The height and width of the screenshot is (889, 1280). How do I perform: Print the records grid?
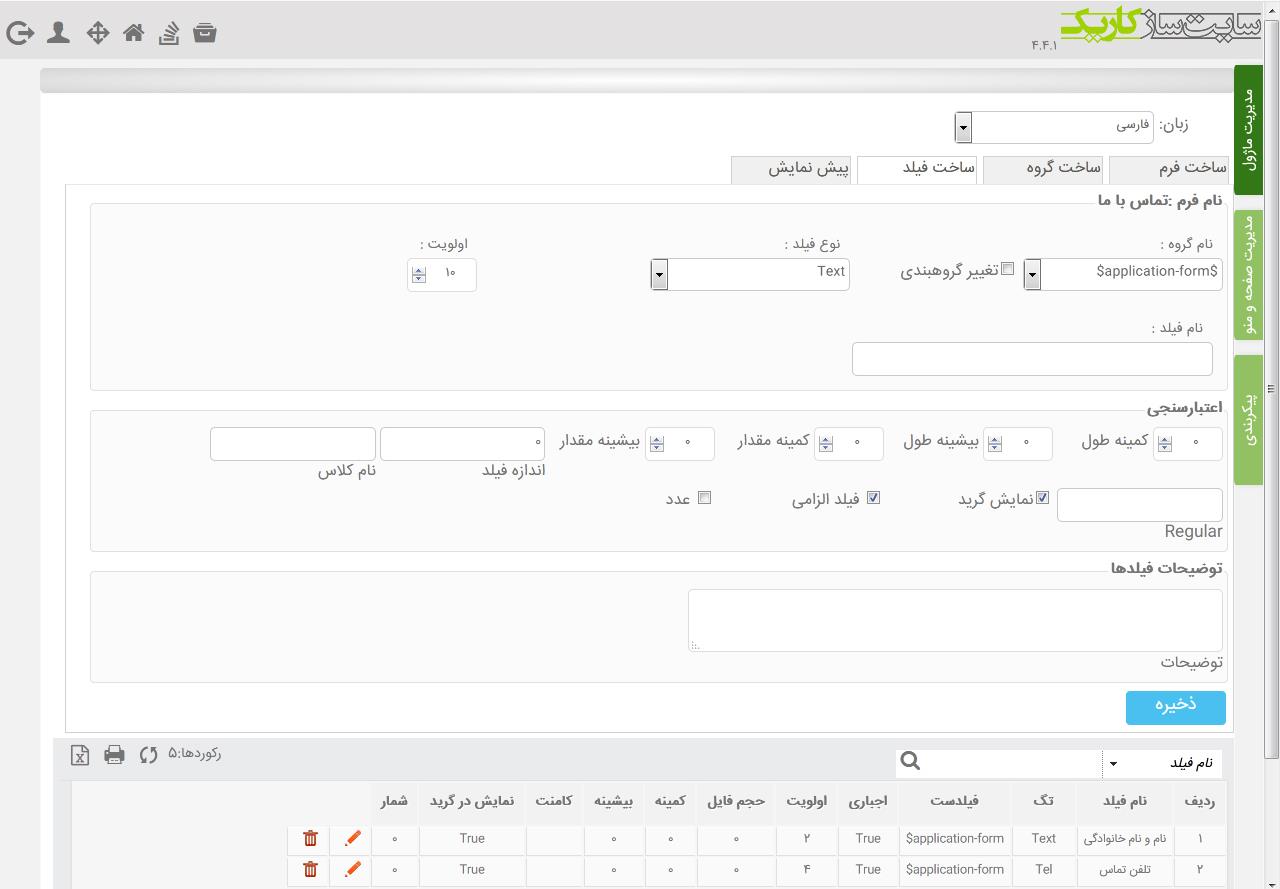click(x=115, y=755)
